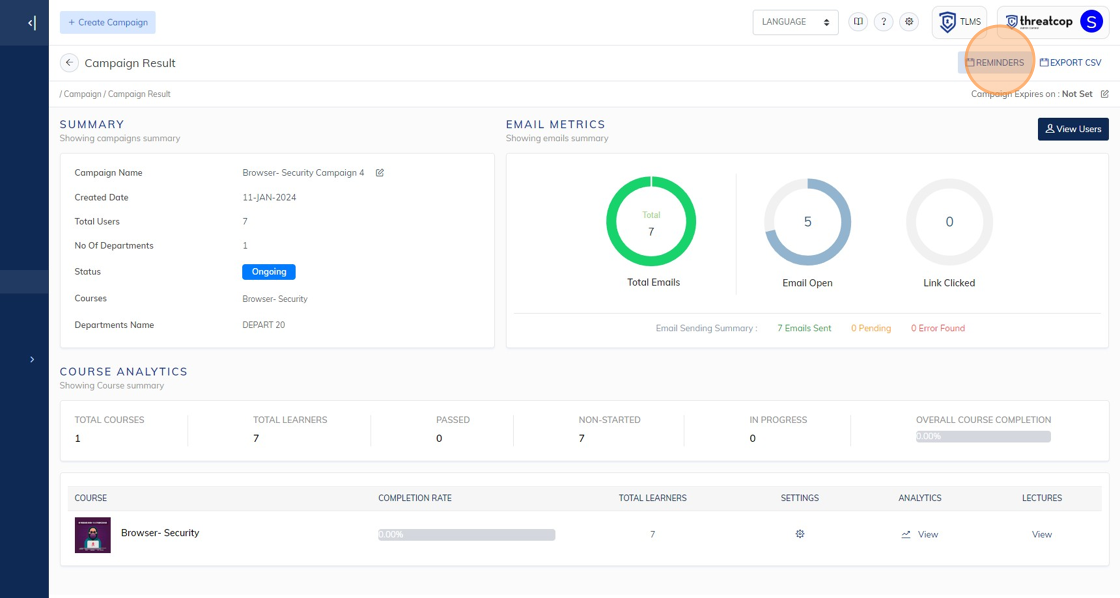This screenshot has width=1120, height=598.
Task: Click the created date 11-JAN-2024
Action: (269, 198)
